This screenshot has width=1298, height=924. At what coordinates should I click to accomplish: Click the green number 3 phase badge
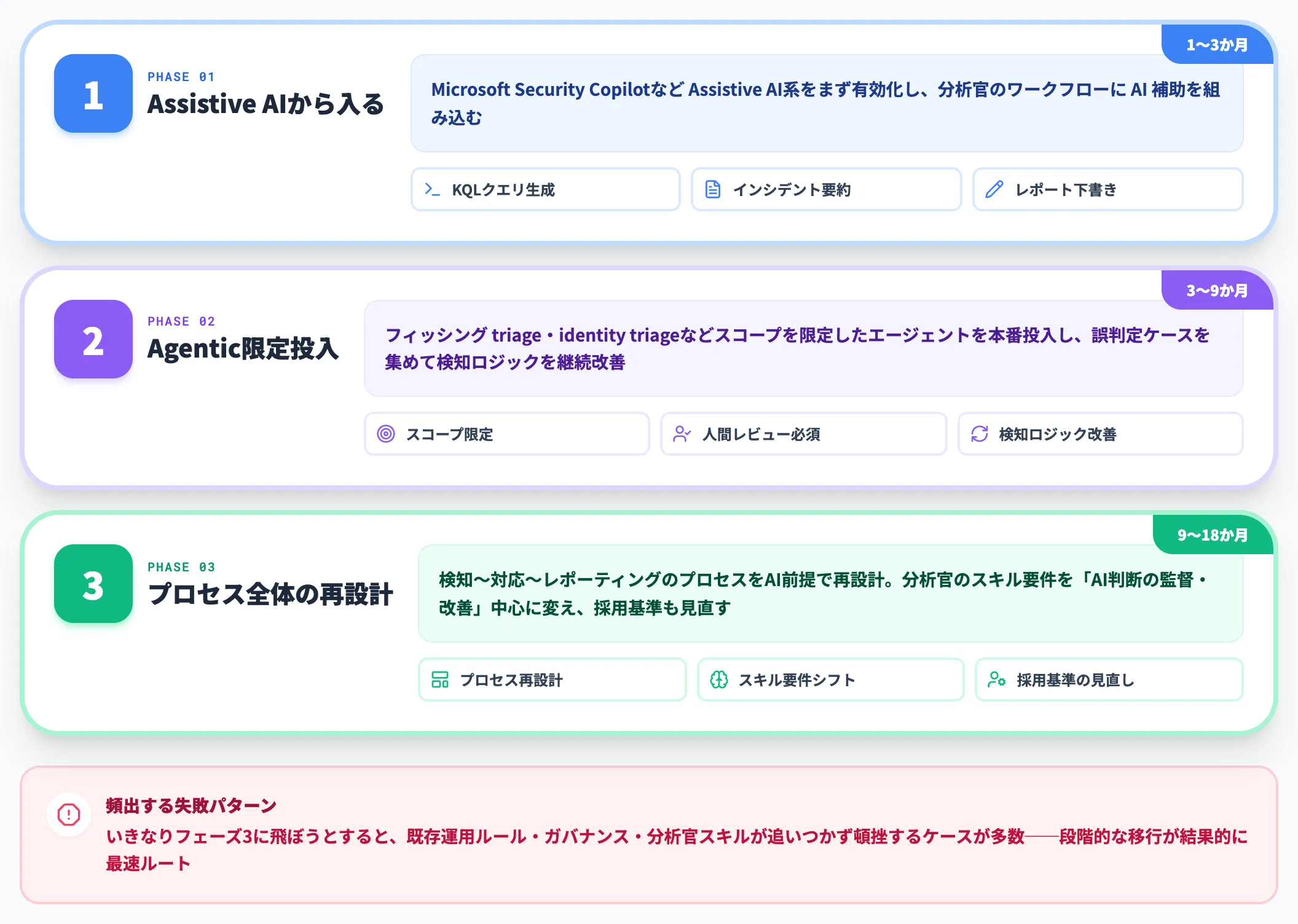click(93, 584)
